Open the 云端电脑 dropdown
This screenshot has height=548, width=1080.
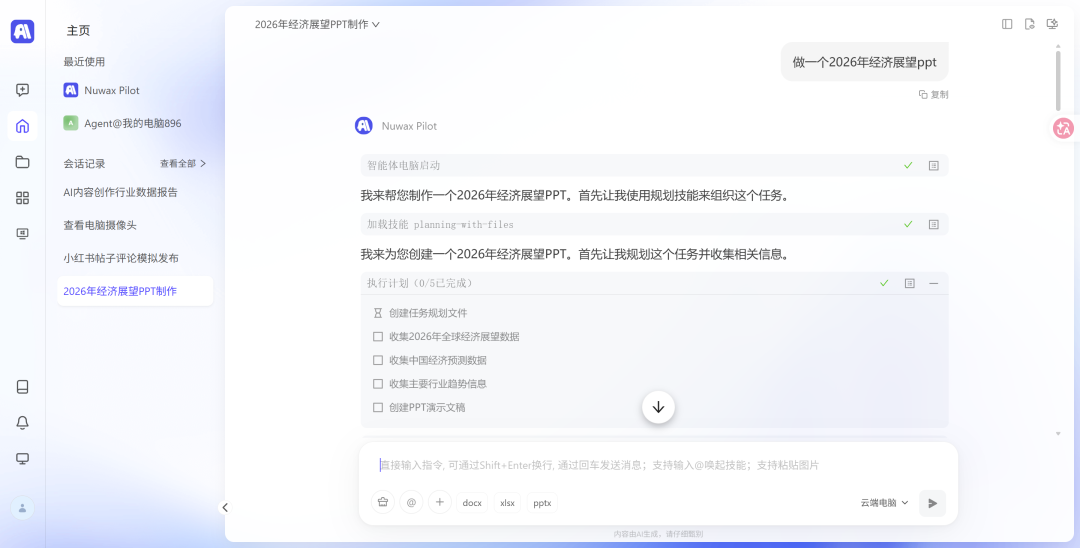pyautogui.click(x=884, y=503)
